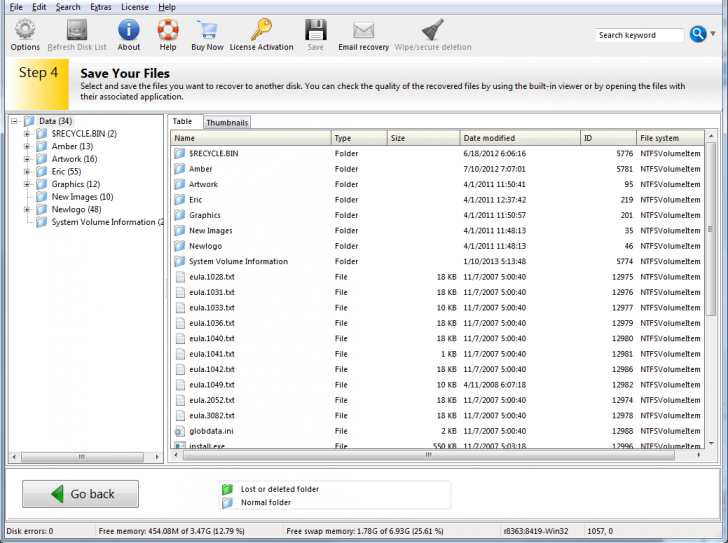Switch to the Thumbnails tab
Screen dimensions: 728x543
(227, 123)
